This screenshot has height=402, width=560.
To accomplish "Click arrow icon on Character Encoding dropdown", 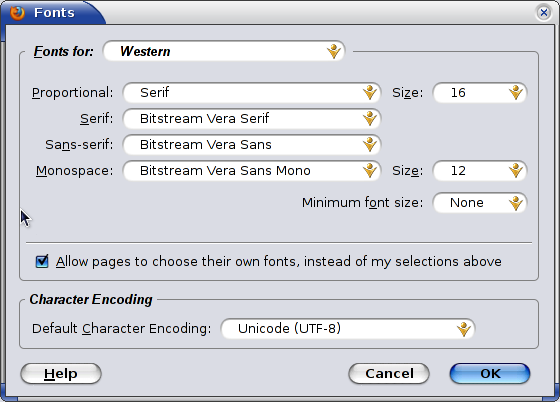I will point(464,329).
